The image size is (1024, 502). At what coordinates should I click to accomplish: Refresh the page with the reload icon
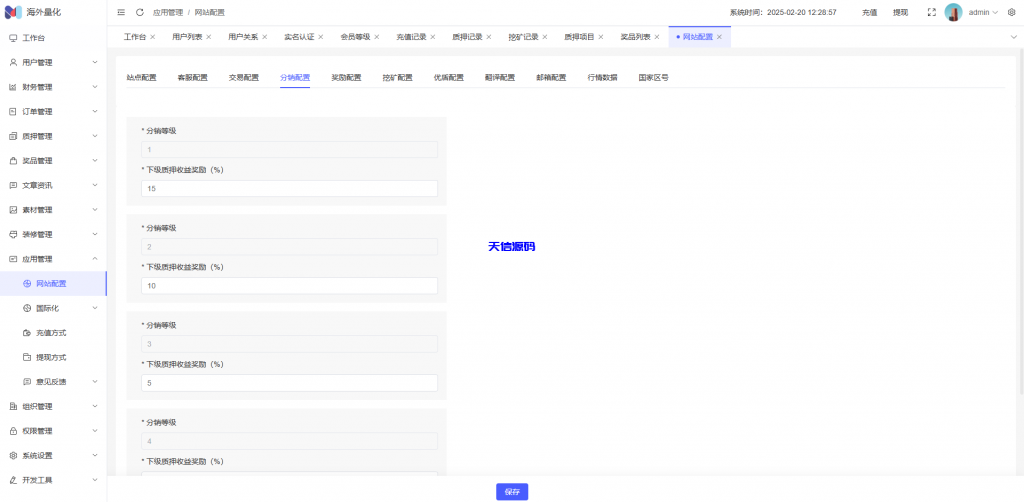pos(140,12)
